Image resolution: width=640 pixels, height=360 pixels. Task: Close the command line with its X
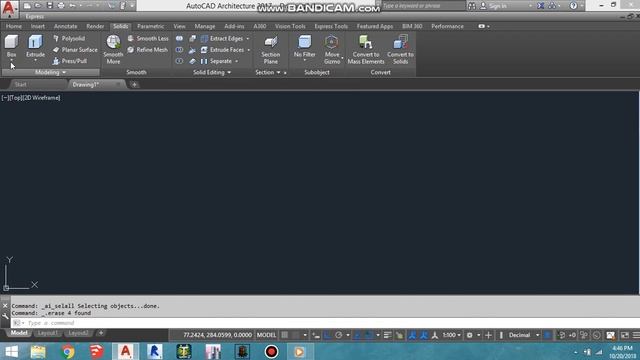5,306
